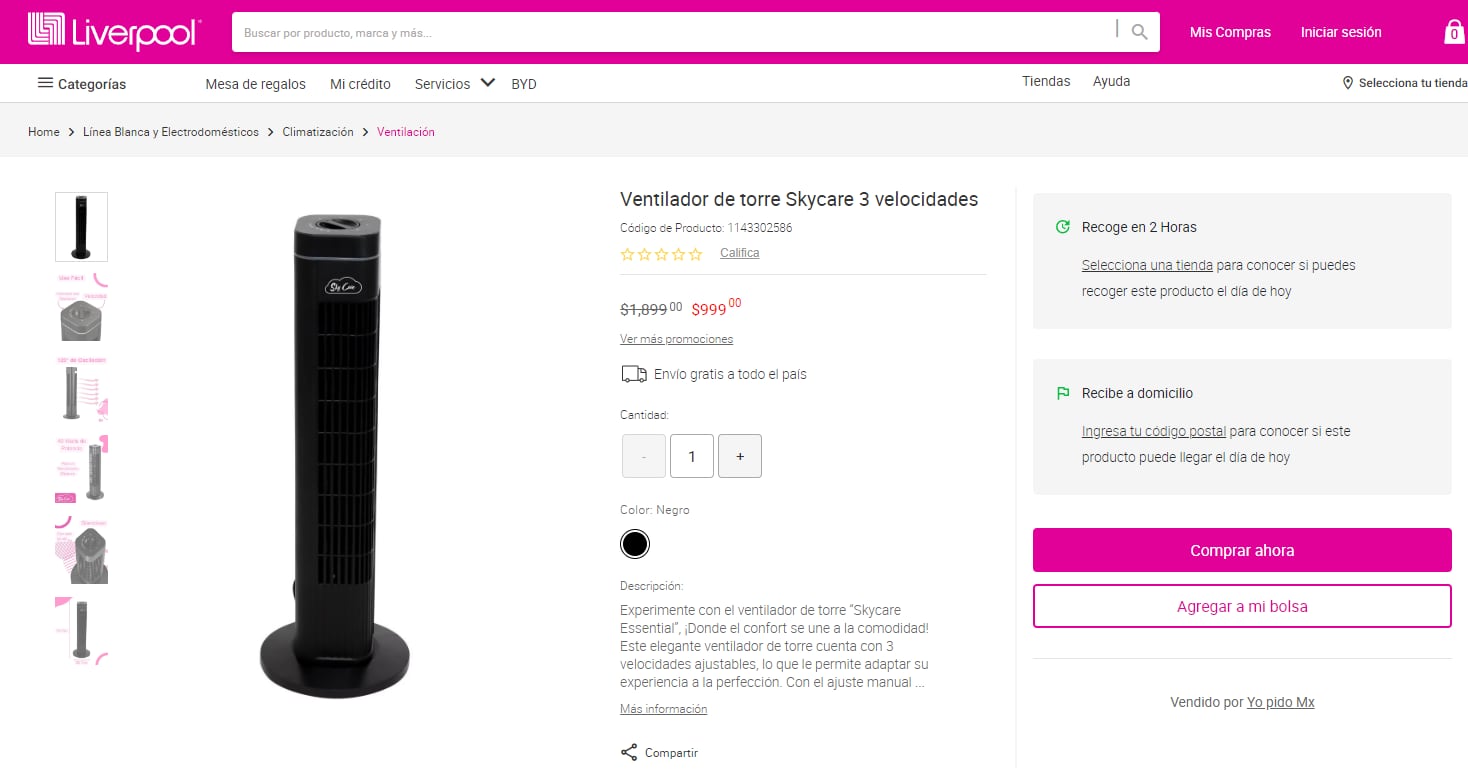Click the Liverpool logo
This screenshot has width=1468, height=778.
(x=113, y=31)
